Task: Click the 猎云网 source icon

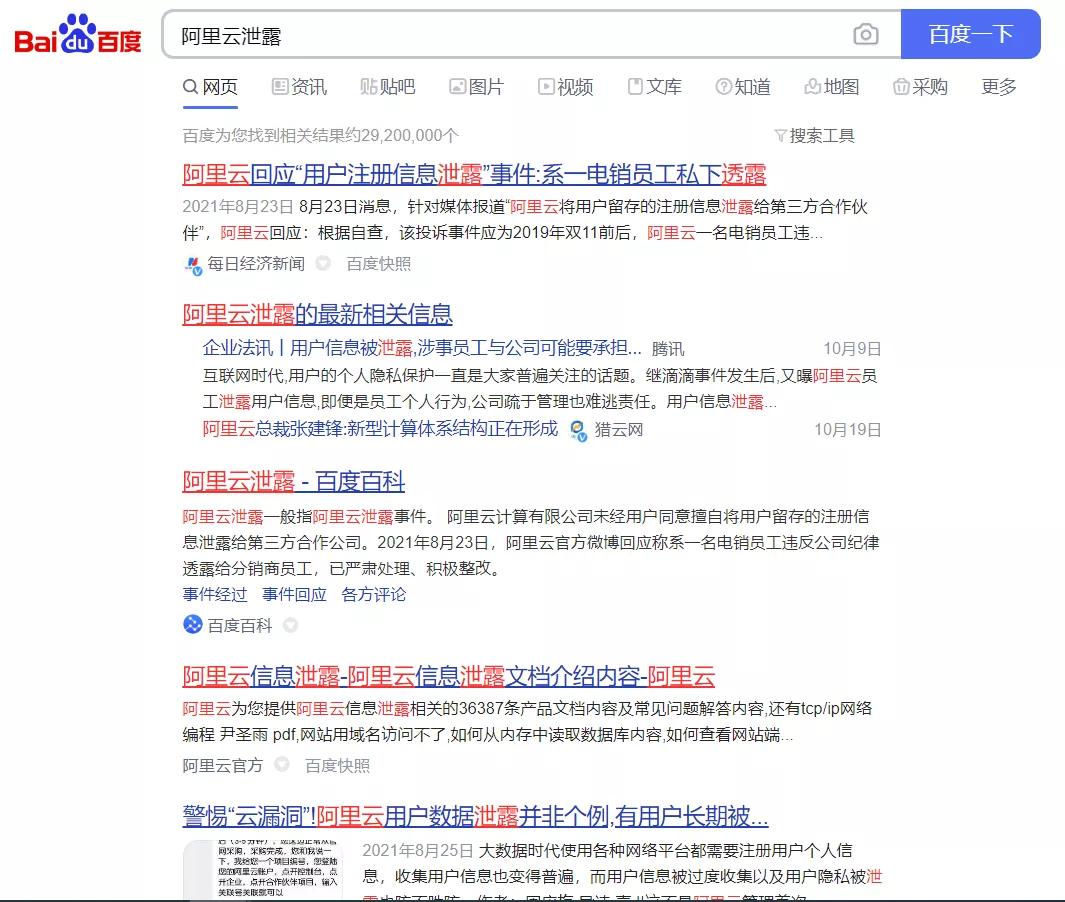Action: [578, 431]
